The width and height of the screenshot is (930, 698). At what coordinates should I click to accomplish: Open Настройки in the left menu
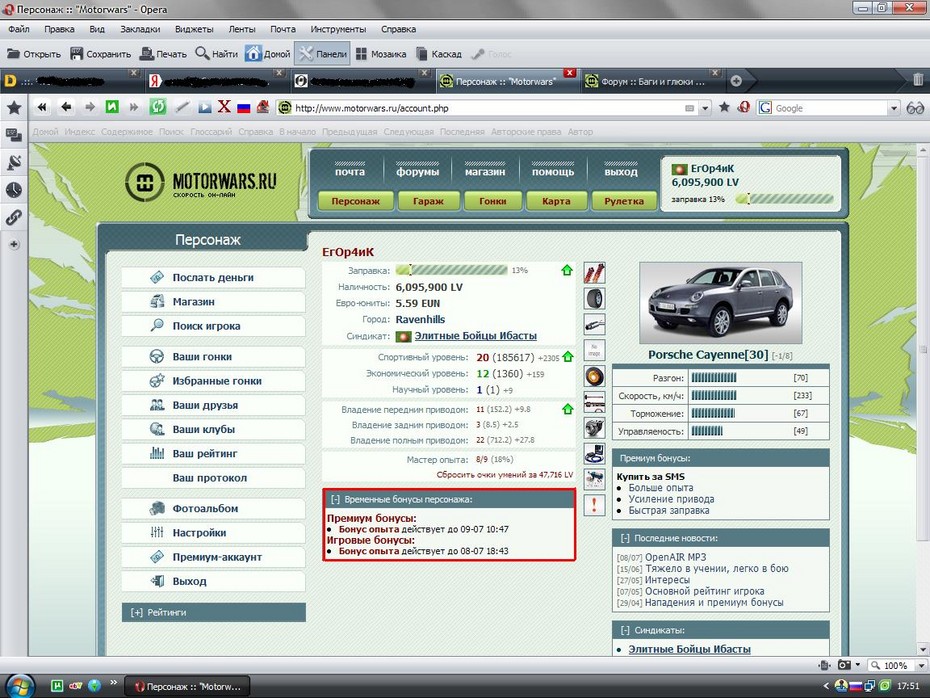click(214, 533)
